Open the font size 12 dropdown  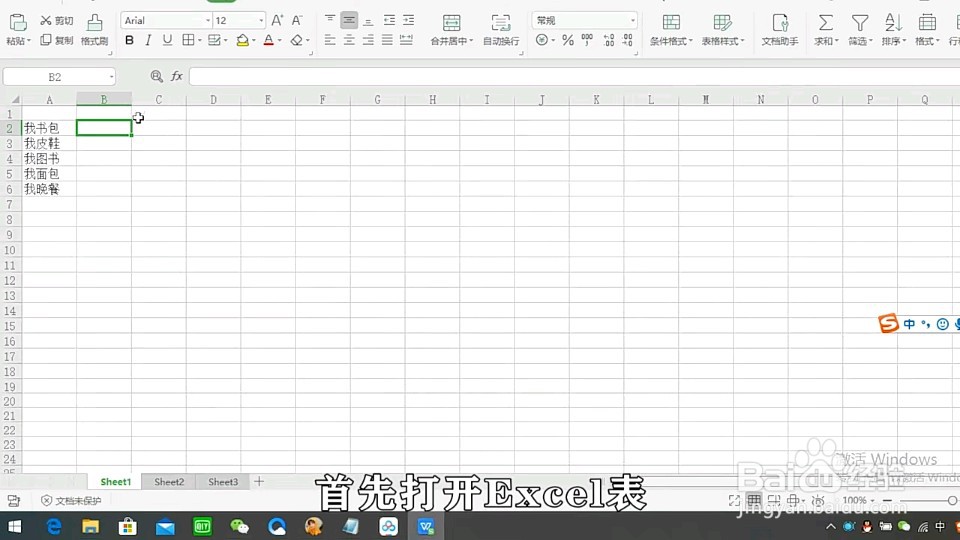click(x=261, y=21)
